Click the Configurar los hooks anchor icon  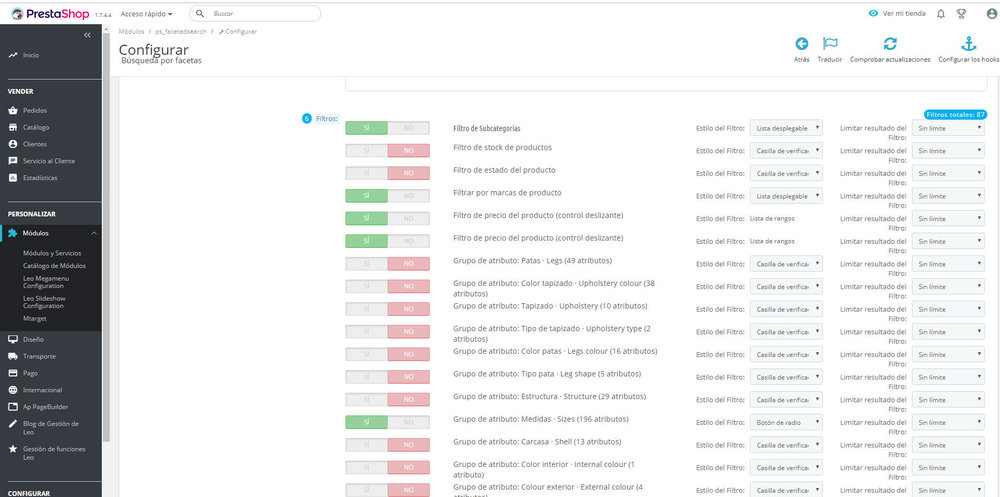tap(969, 43)
